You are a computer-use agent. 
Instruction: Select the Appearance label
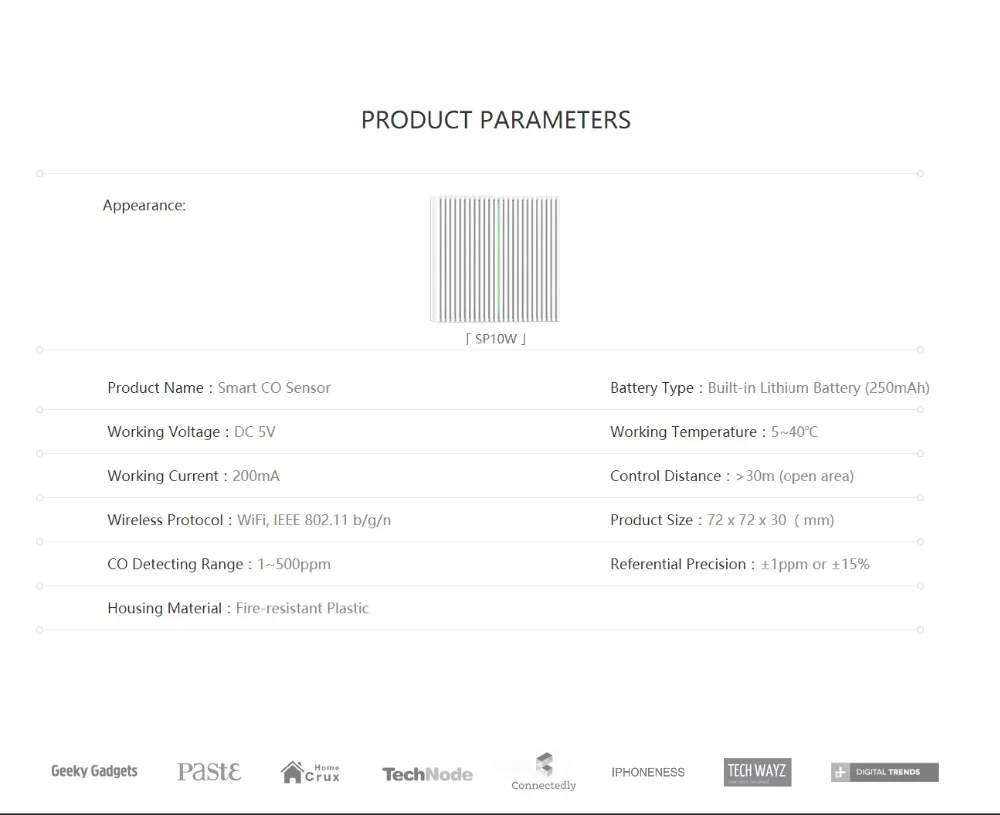(144, 205)
